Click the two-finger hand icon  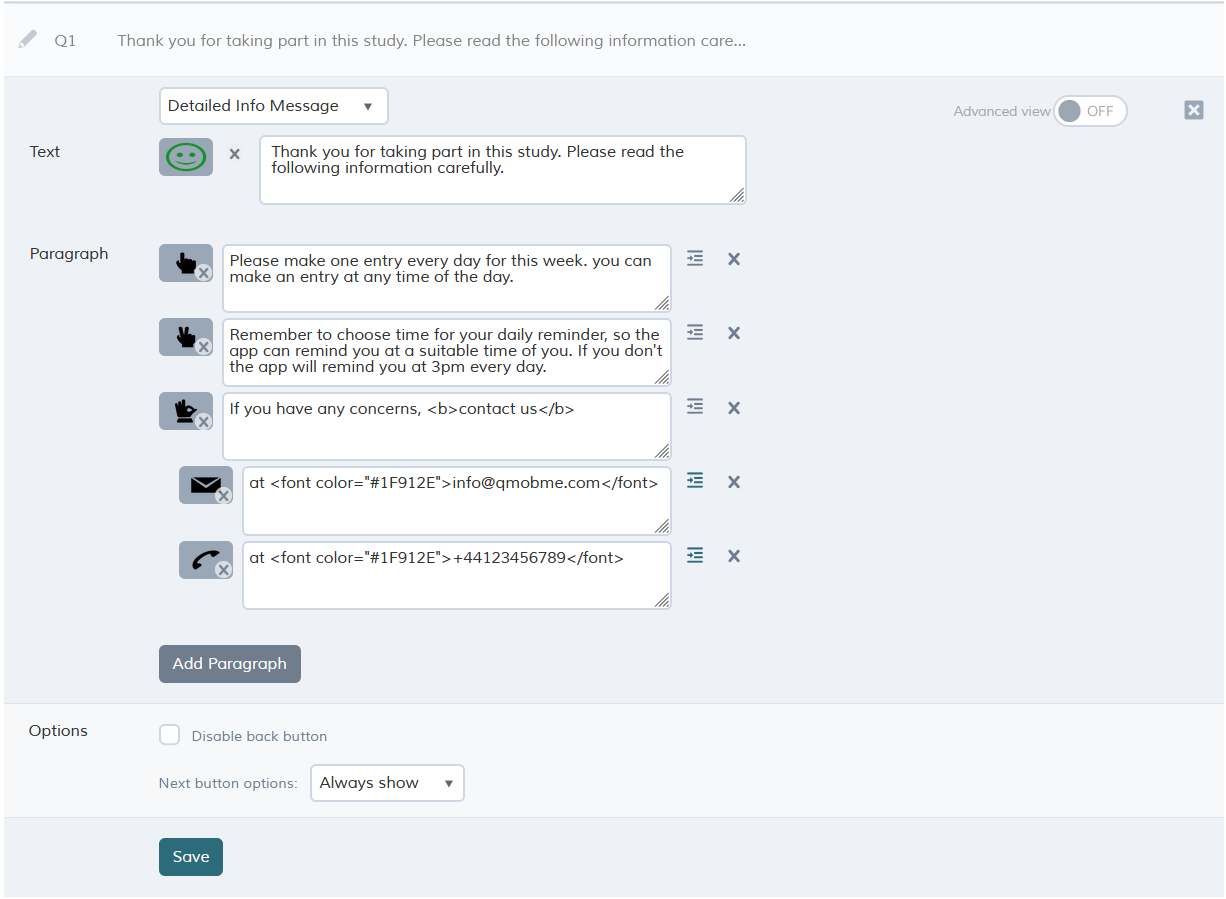point(186,337)
